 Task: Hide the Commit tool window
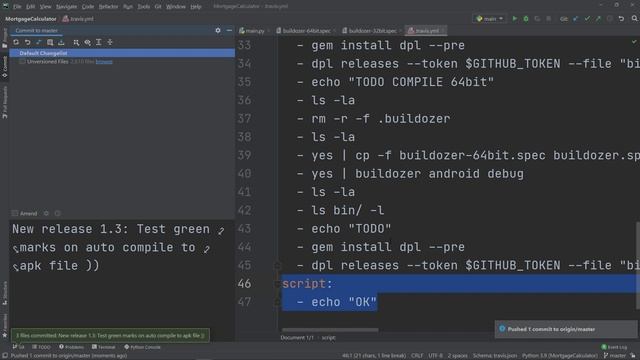pyautogui.click(x=229, y=31)
